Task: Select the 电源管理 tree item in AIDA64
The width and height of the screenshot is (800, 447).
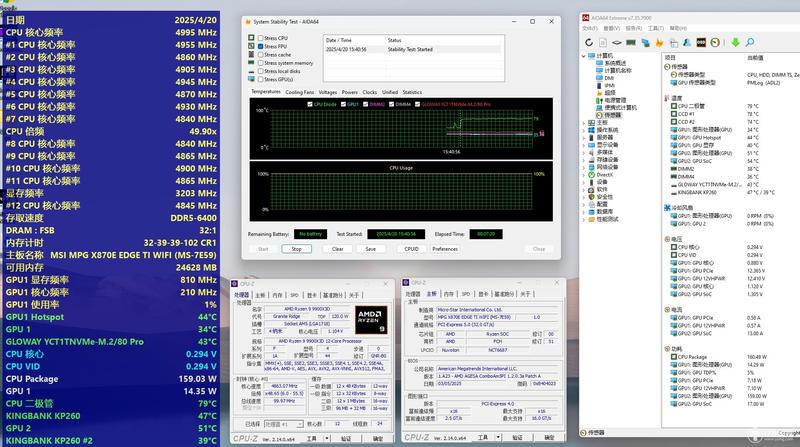Action: tap(615, 101)
